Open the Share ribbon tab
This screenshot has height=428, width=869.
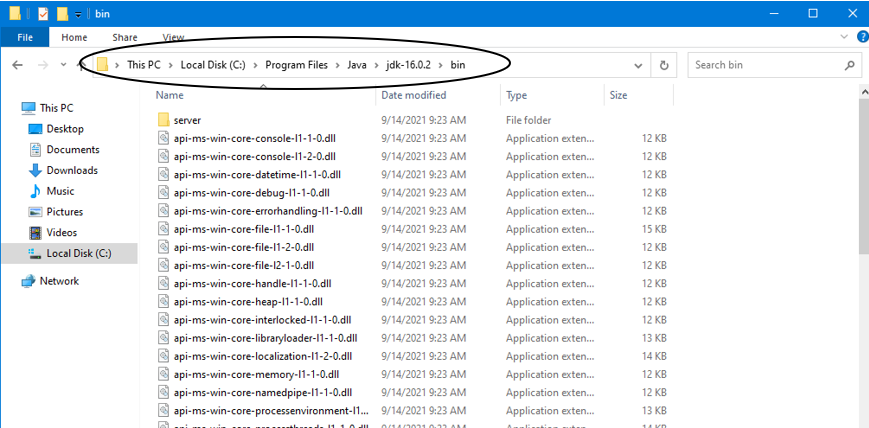pos(125,38)
